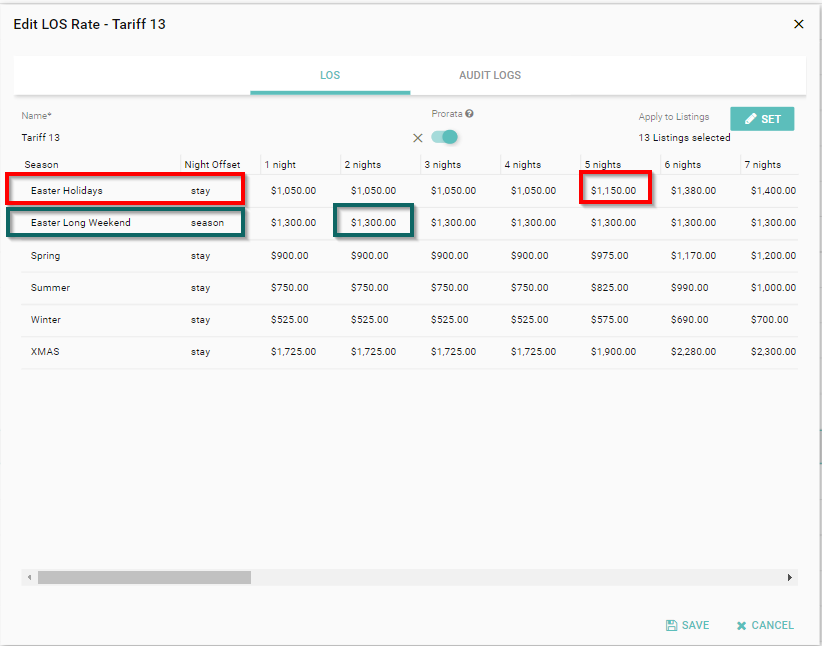Click the Prorata help question mark icon
Viewport: 822px width, 646px height.
(x=469, y=114)
